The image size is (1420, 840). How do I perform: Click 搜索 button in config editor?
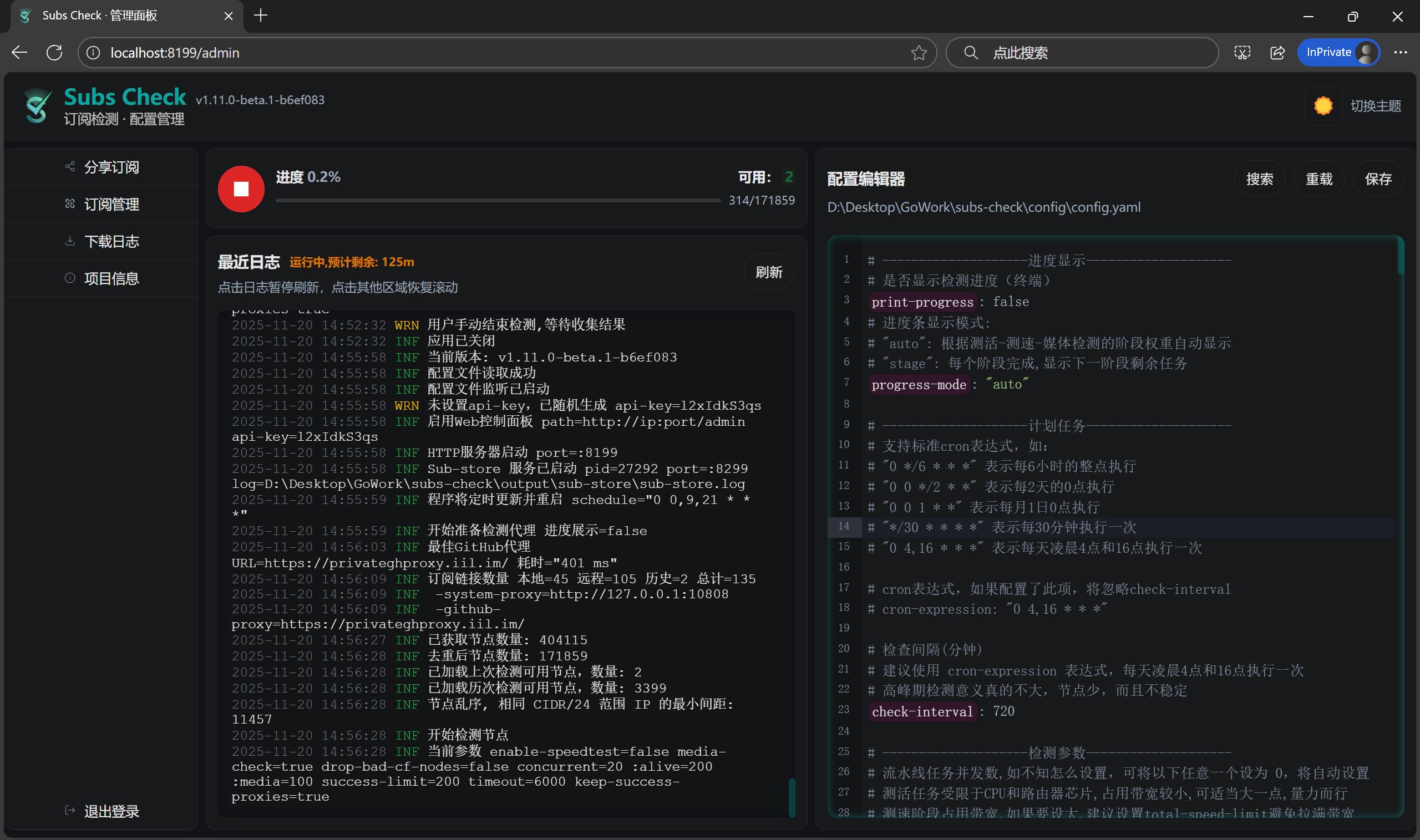tap(1259, 180)
